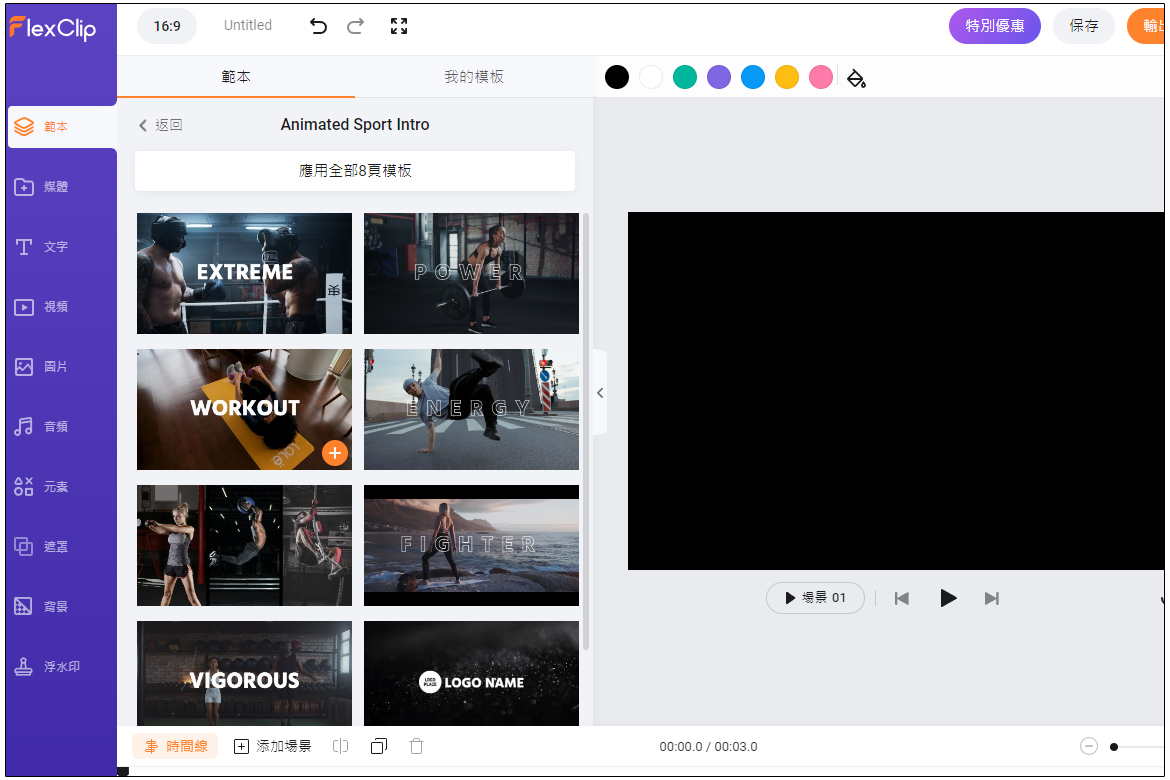Select the POWER weightlifting template

[472, 273]
